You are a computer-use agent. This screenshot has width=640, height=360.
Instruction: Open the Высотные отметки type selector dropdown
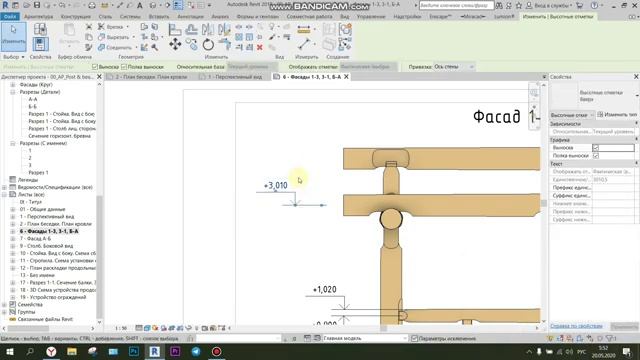pos(572,115)
